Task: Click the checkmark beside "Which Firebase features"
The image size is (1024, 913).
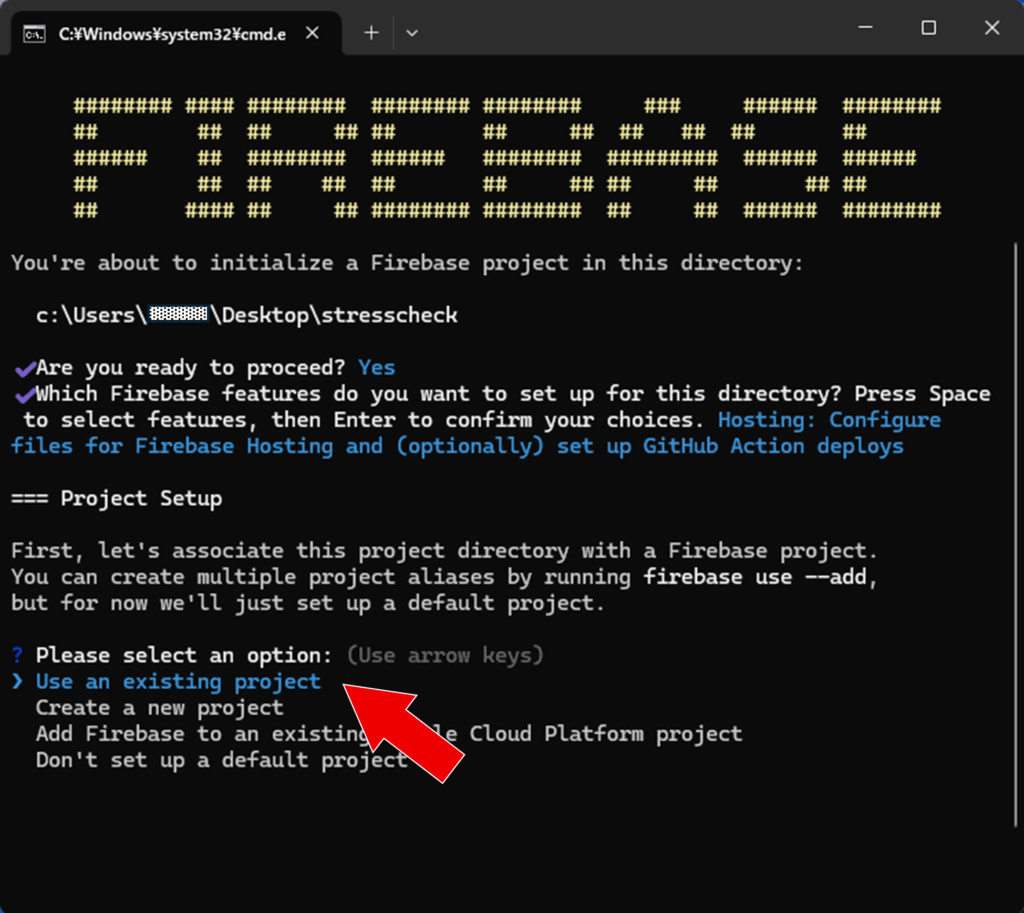Action: pyautogui.click(x=24, y=394)
